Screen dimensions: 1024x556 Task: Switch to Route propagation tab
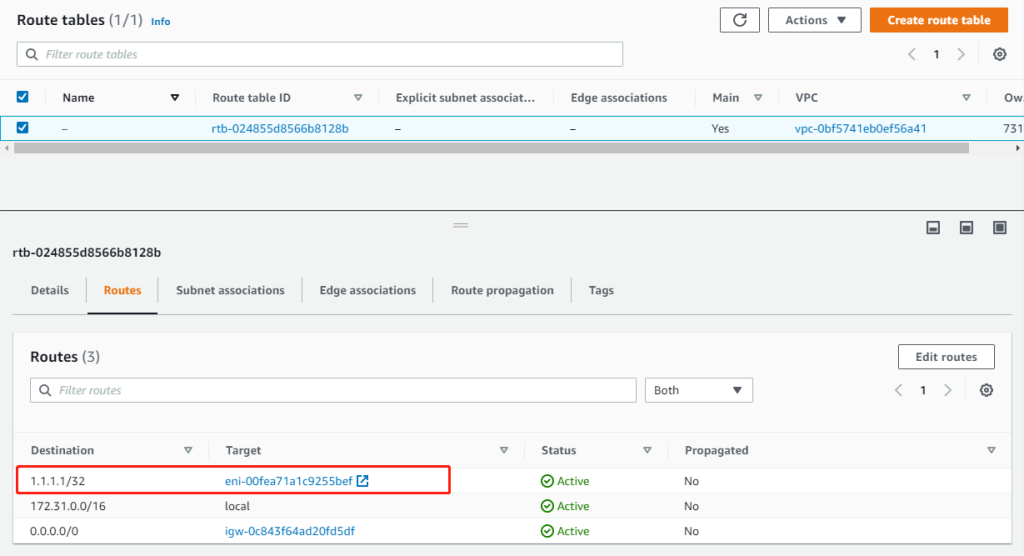pos(502,290)
